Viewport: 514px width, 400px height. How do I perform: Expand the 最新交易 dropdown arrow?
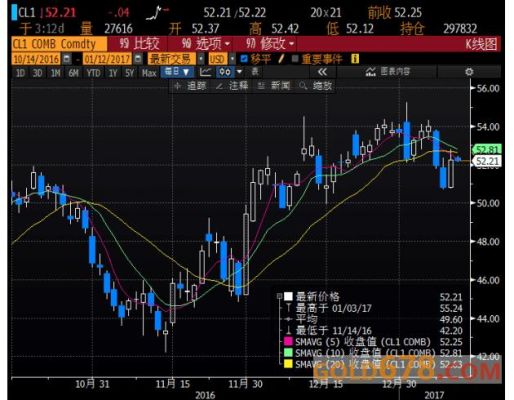(x=201, y=59)
